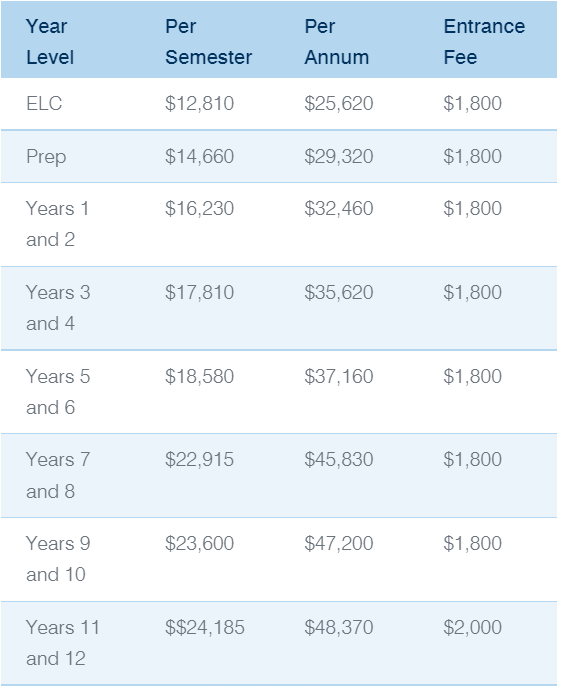Click the Entrance Fee column header

point(484,42)
